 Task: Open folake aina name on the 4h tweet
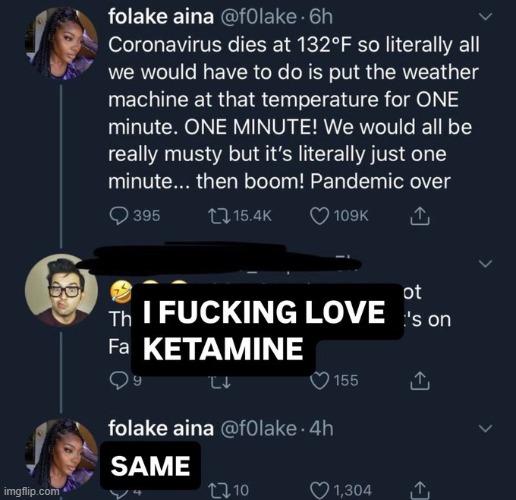[161, 428]
